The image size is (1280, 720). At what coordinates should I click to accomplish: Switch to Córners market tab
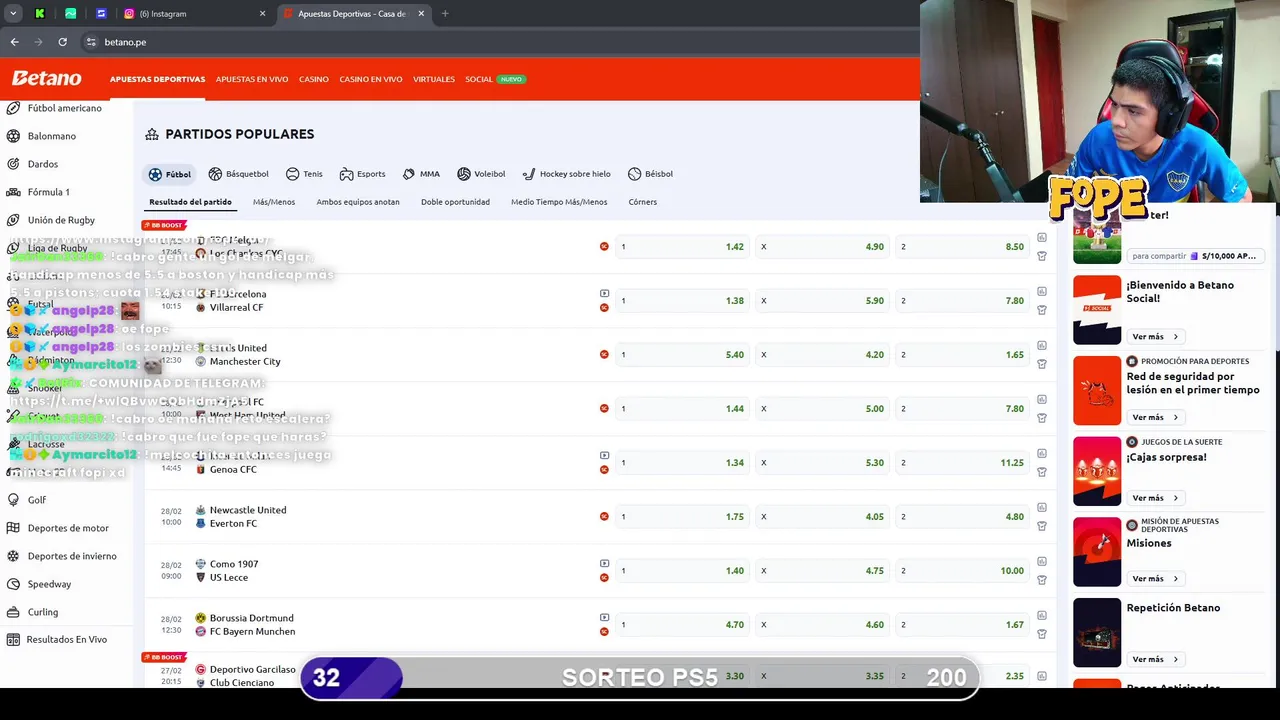click(642, 202)
